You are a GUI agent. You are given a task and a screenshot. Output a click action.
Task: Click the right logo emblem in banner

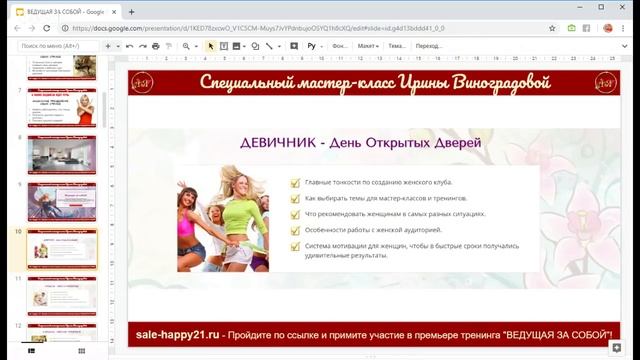tap(606, 83)
